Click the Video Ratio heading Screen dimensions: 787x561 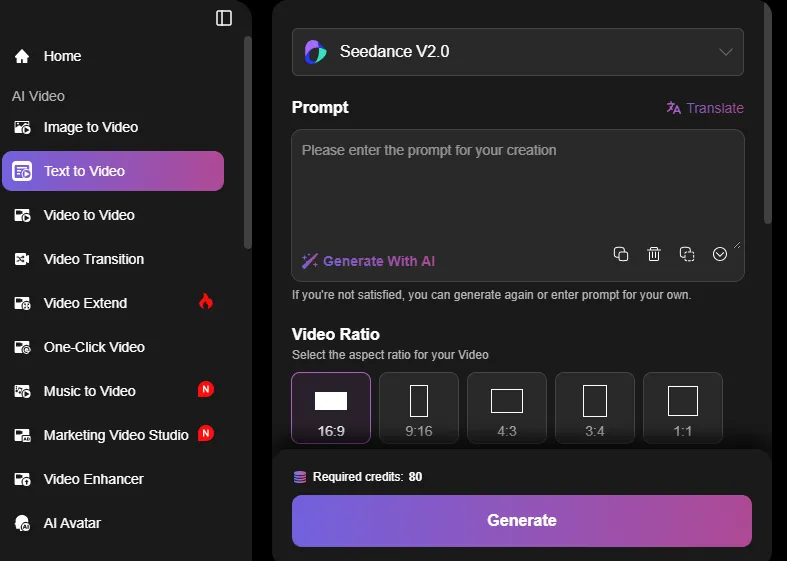click(336, 334)
